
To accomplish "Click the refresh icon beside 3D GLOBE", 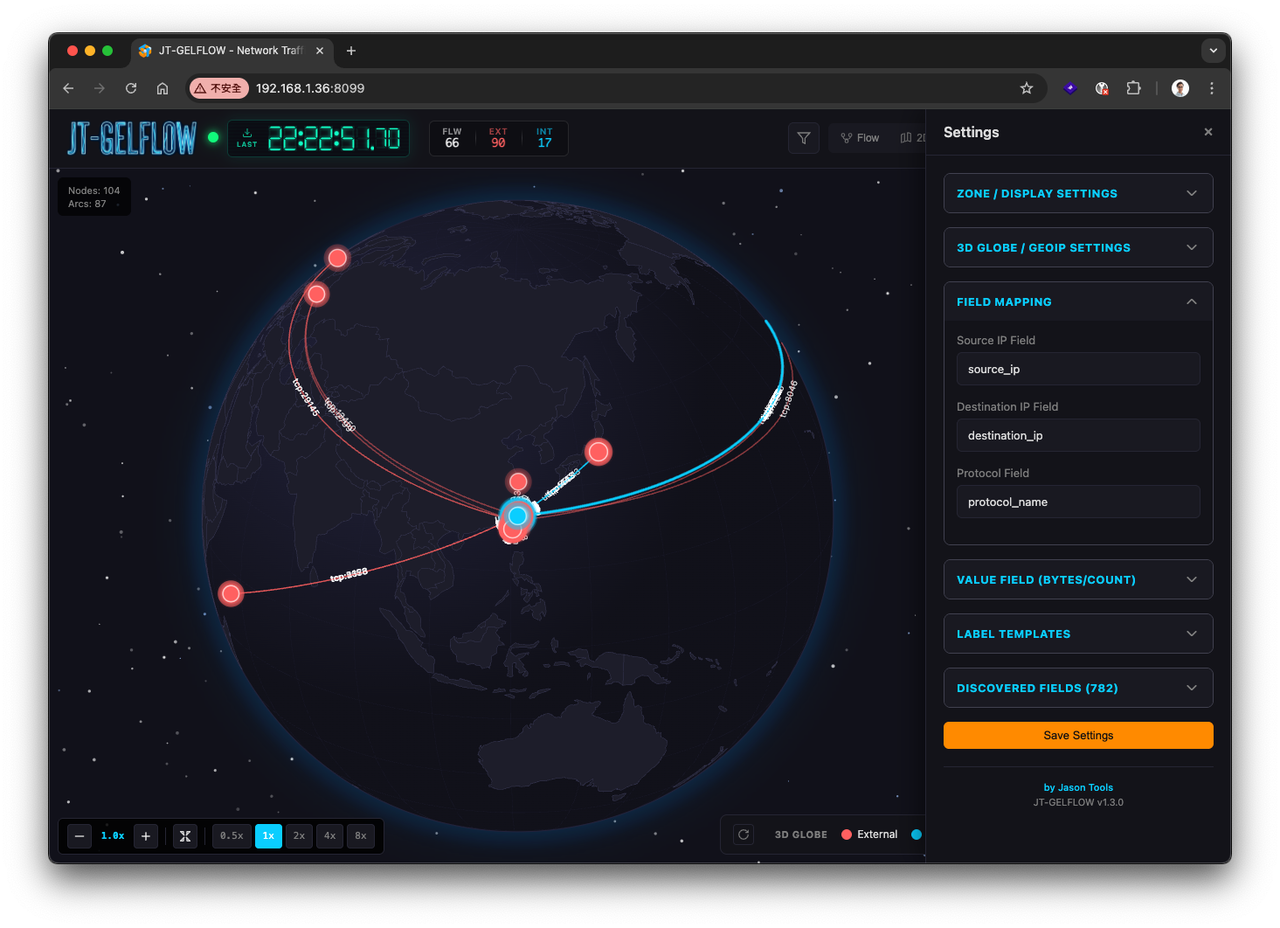I will tap(743, 834).
